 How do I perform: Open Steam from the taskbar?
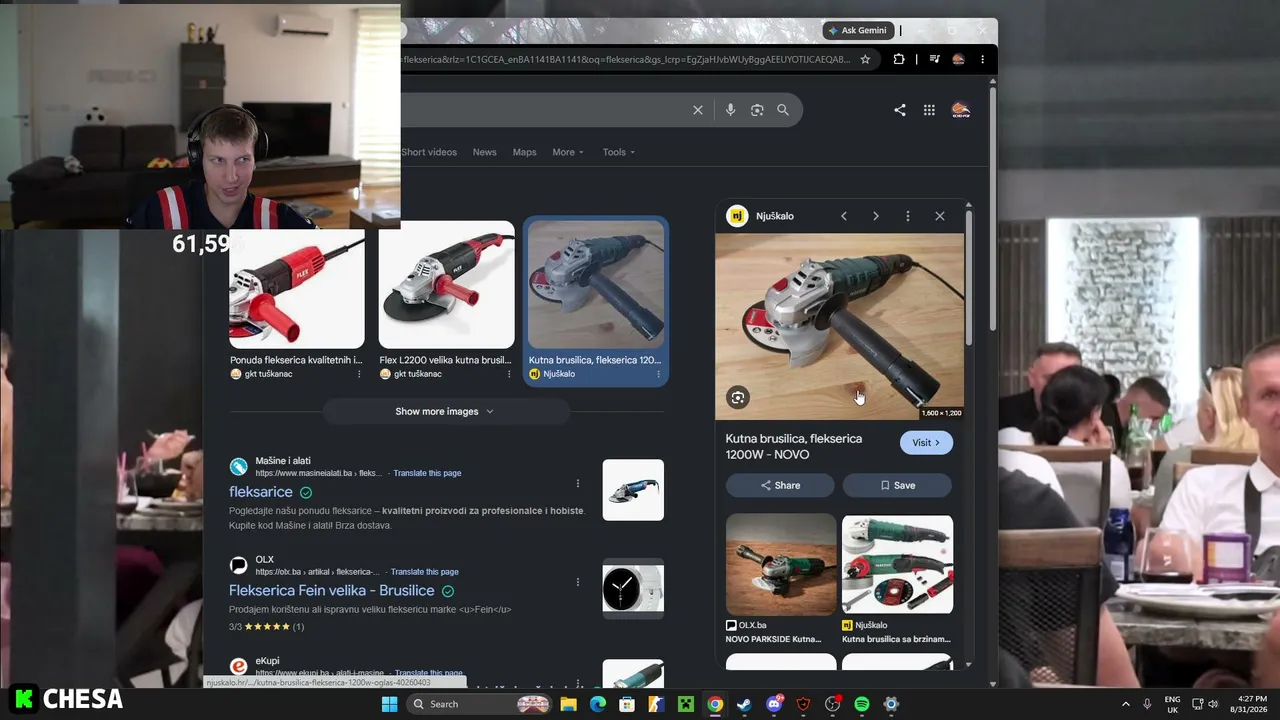point(744,704)
